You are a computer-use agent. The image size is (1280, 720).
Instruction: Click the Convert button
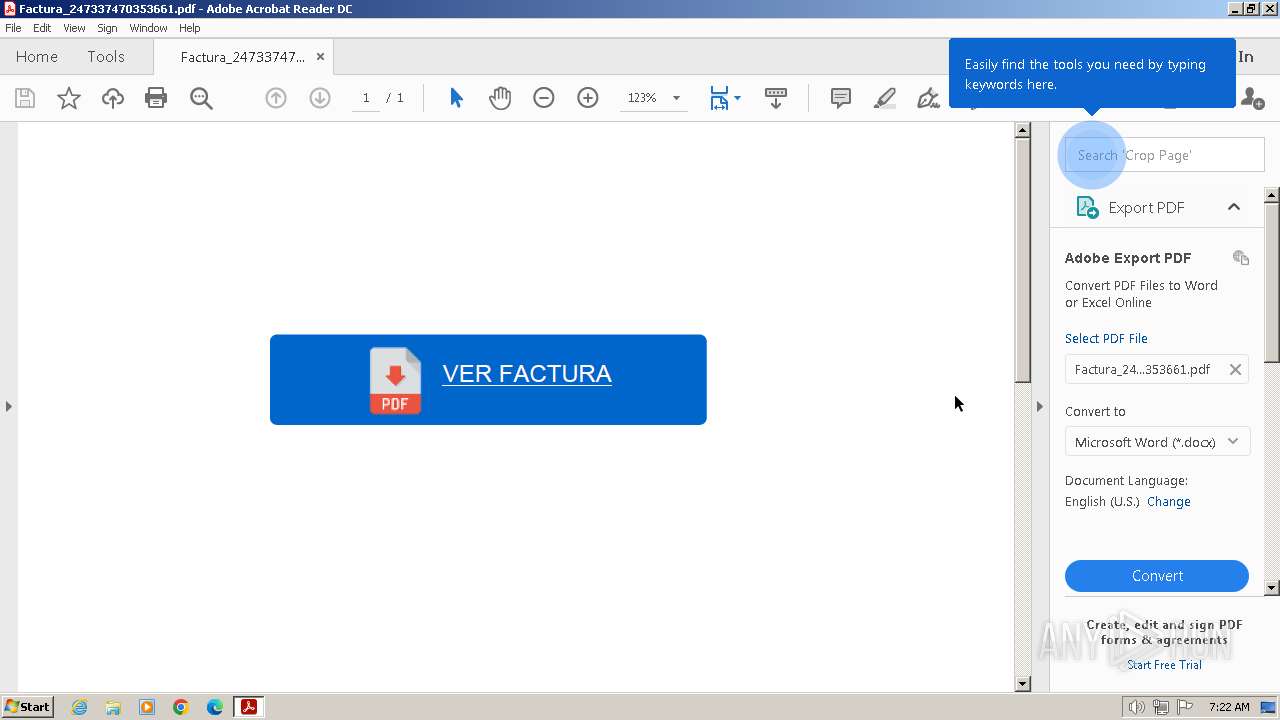click(x=1157, y=576)
